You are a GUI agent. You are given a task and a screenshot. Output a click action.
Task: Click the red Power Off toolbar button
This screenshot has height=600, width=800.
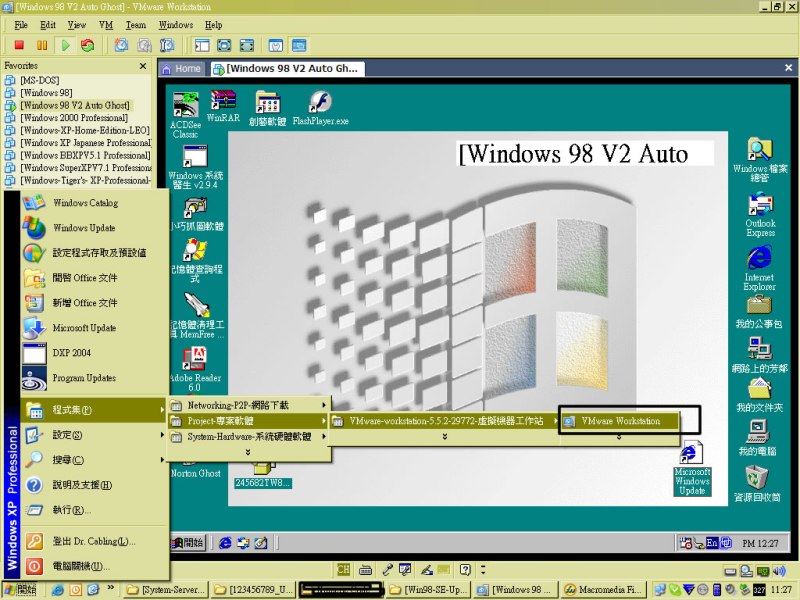[x=19, y=45]
